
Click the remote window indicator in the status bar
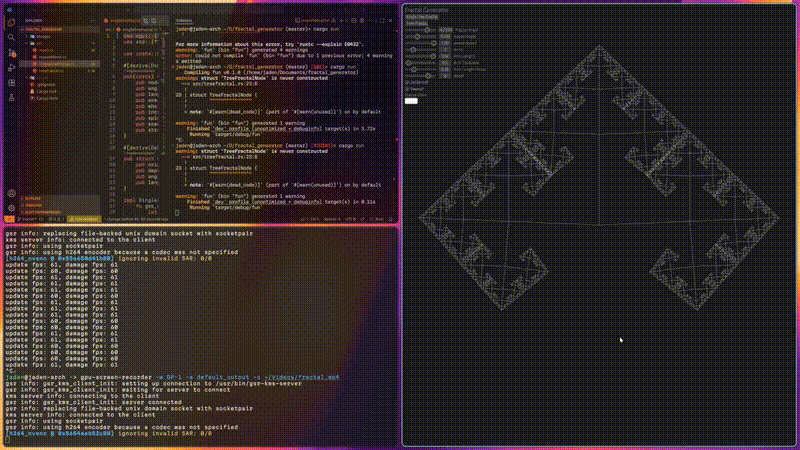pos(9,219)
